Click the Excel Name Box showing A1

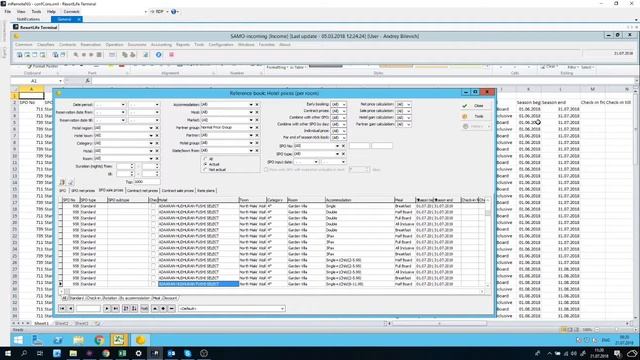click(x=37, y=81)
